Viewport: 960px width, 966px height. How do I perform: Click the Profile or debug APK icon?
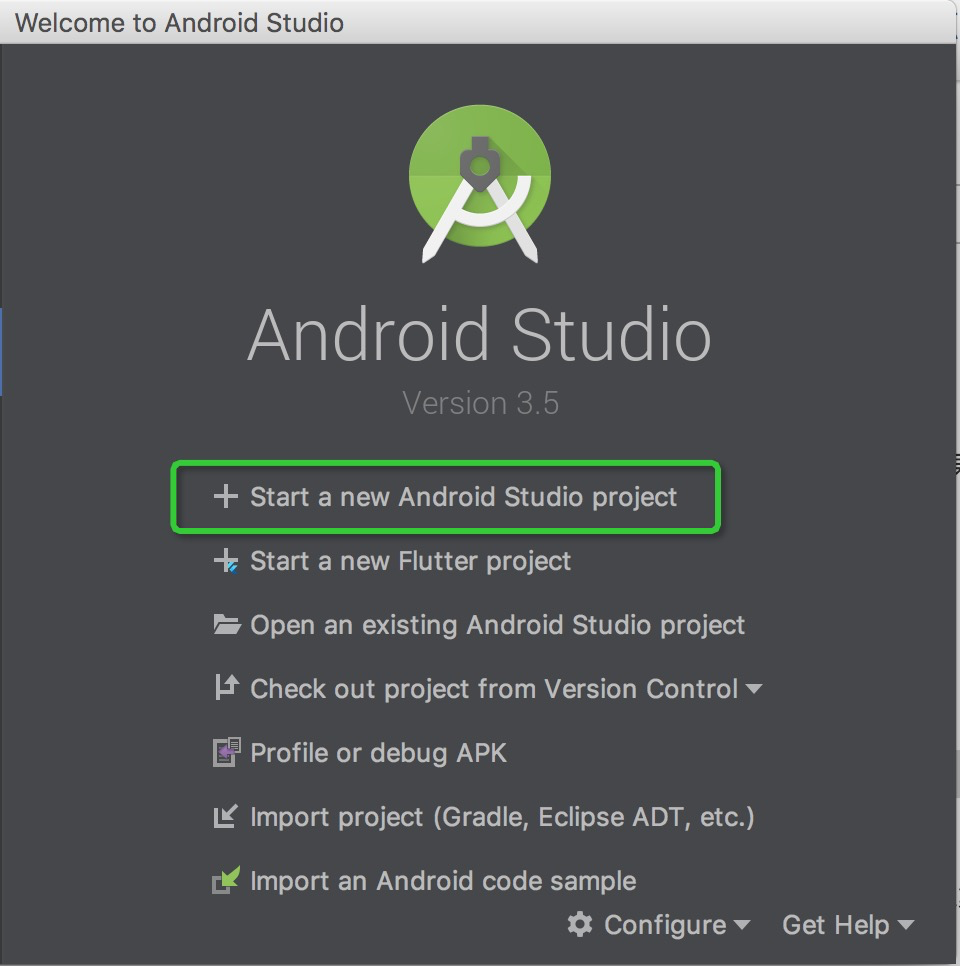click(226, 752)
